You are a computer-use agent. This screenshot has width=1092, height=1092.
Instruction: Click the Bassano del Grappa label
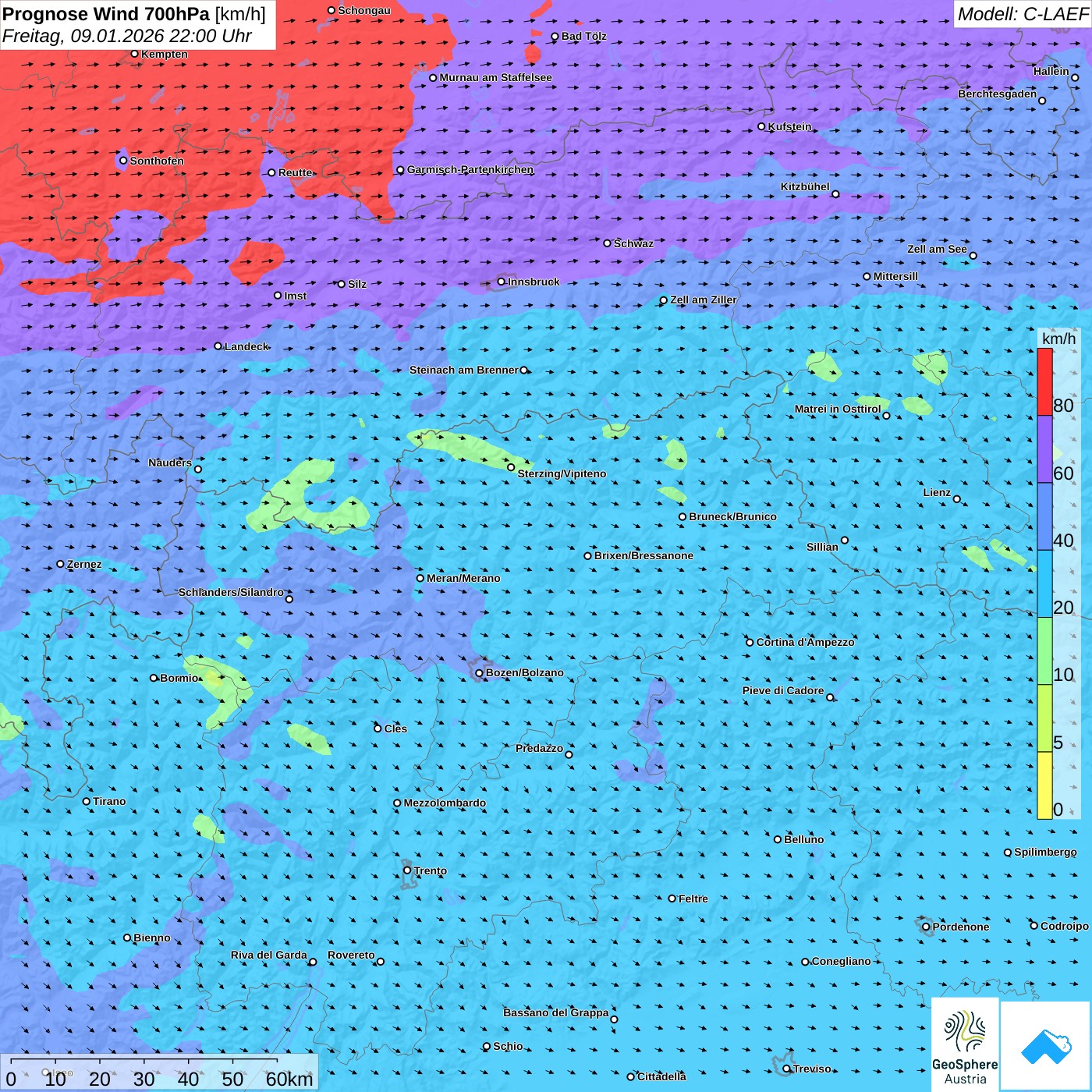click(556, 1012)
